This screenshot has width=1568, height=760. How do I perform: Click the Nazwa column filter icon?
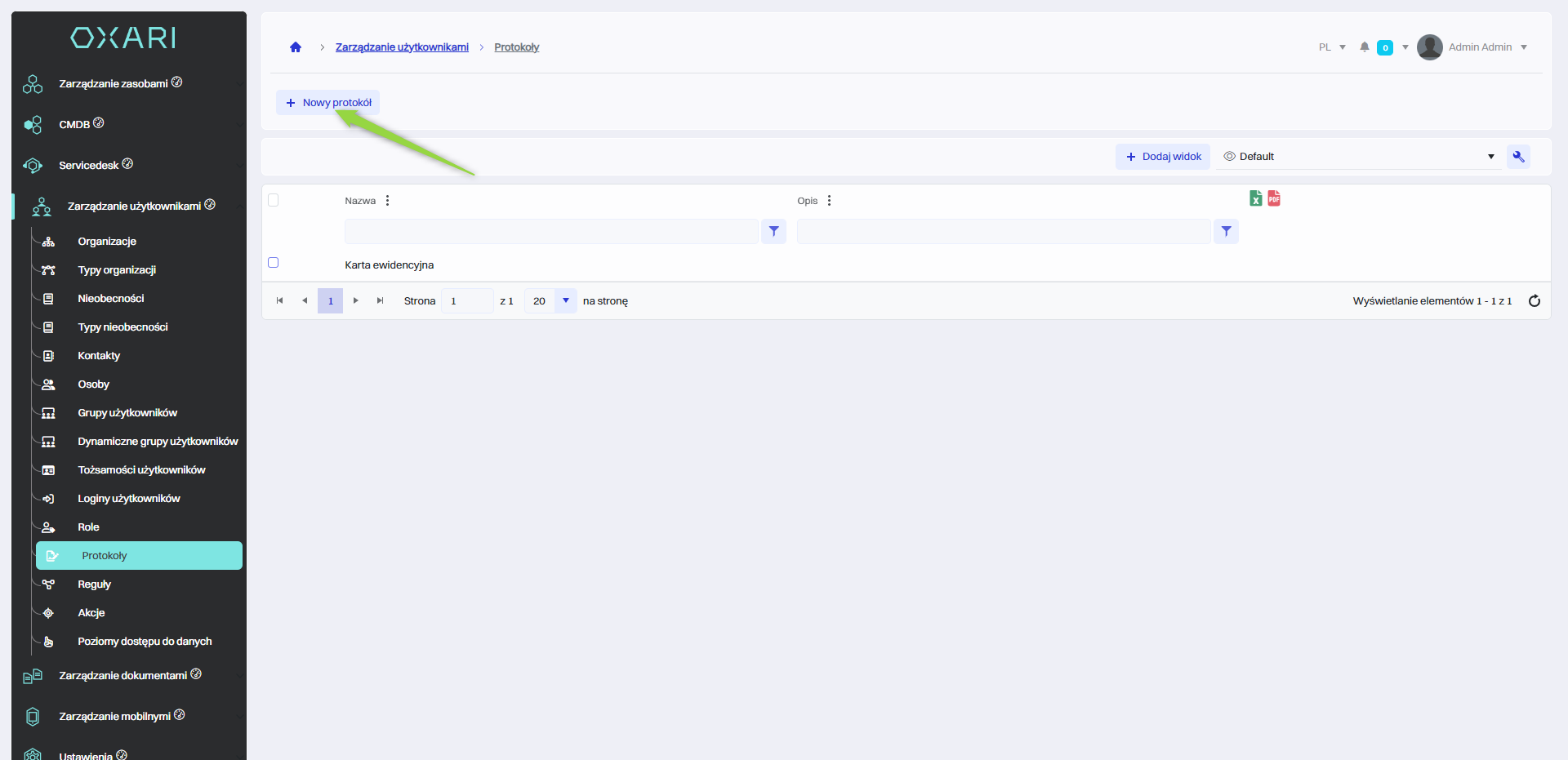(x=773, y=232)
